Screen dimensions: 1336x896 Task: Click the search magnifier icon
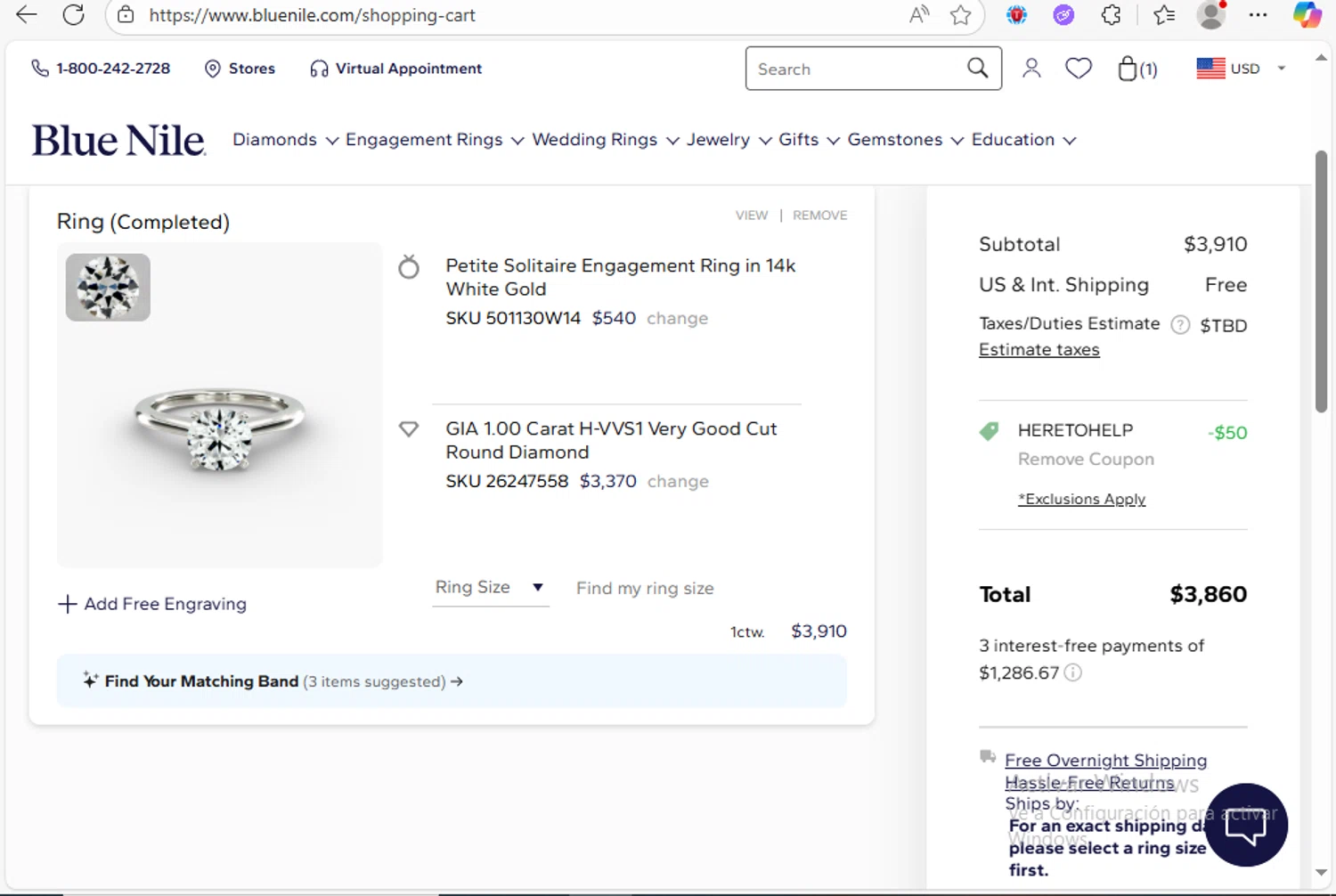click(977, 68)
